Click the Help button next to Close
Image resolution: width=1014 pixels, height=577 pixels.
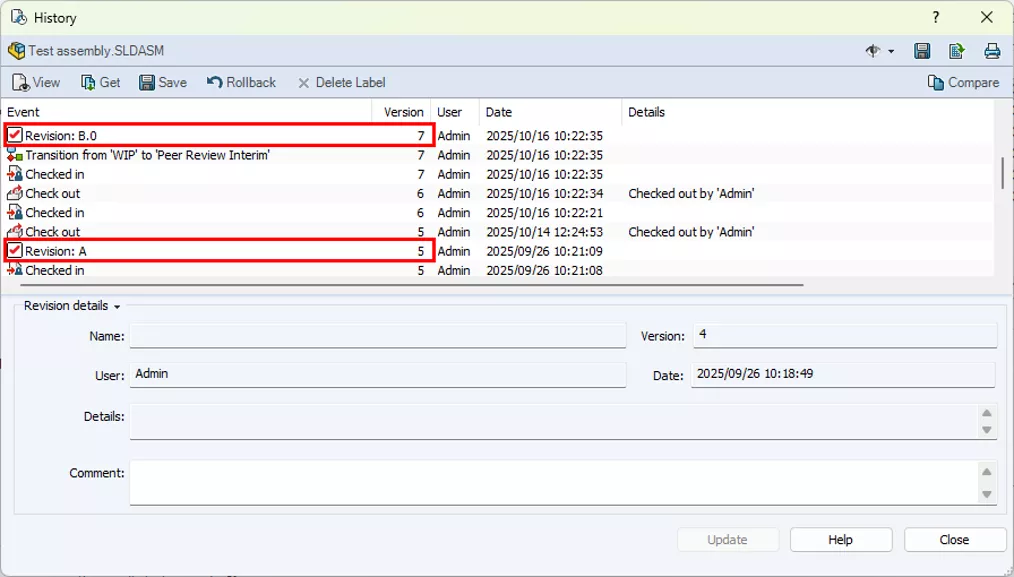(841, 539)
